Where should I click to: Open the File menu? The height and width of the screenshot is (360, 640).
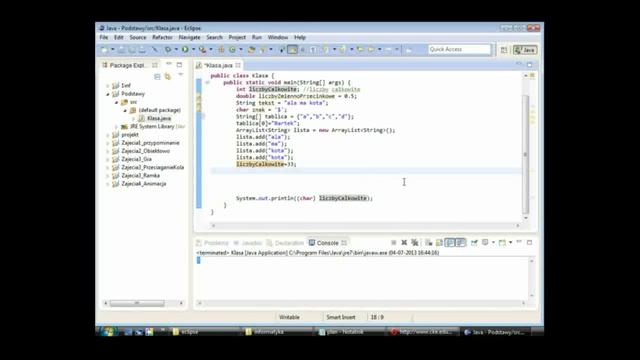point(104,37)
